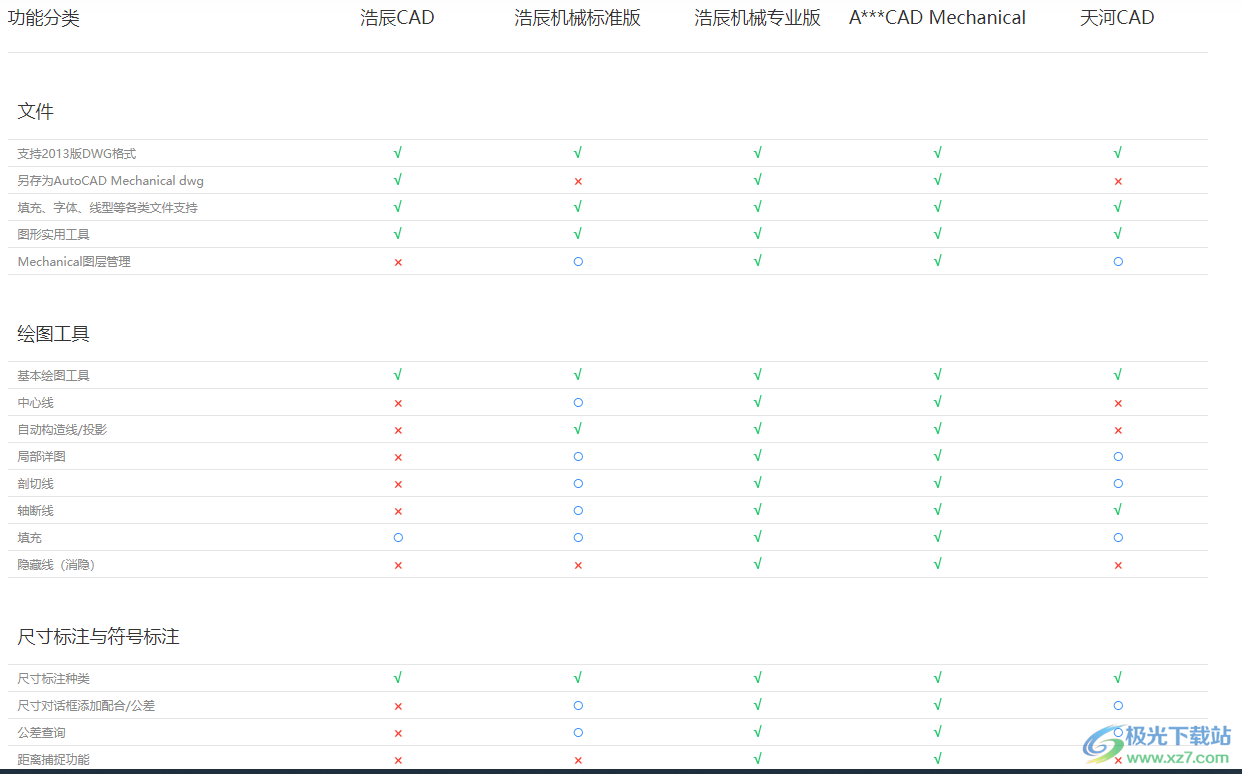Image resolution: width=1242 pixels, height=774 pixels.
Task: Click 浩辰CAD check mark in 支持2013版DWG格式 row
Action: (398, 153)
